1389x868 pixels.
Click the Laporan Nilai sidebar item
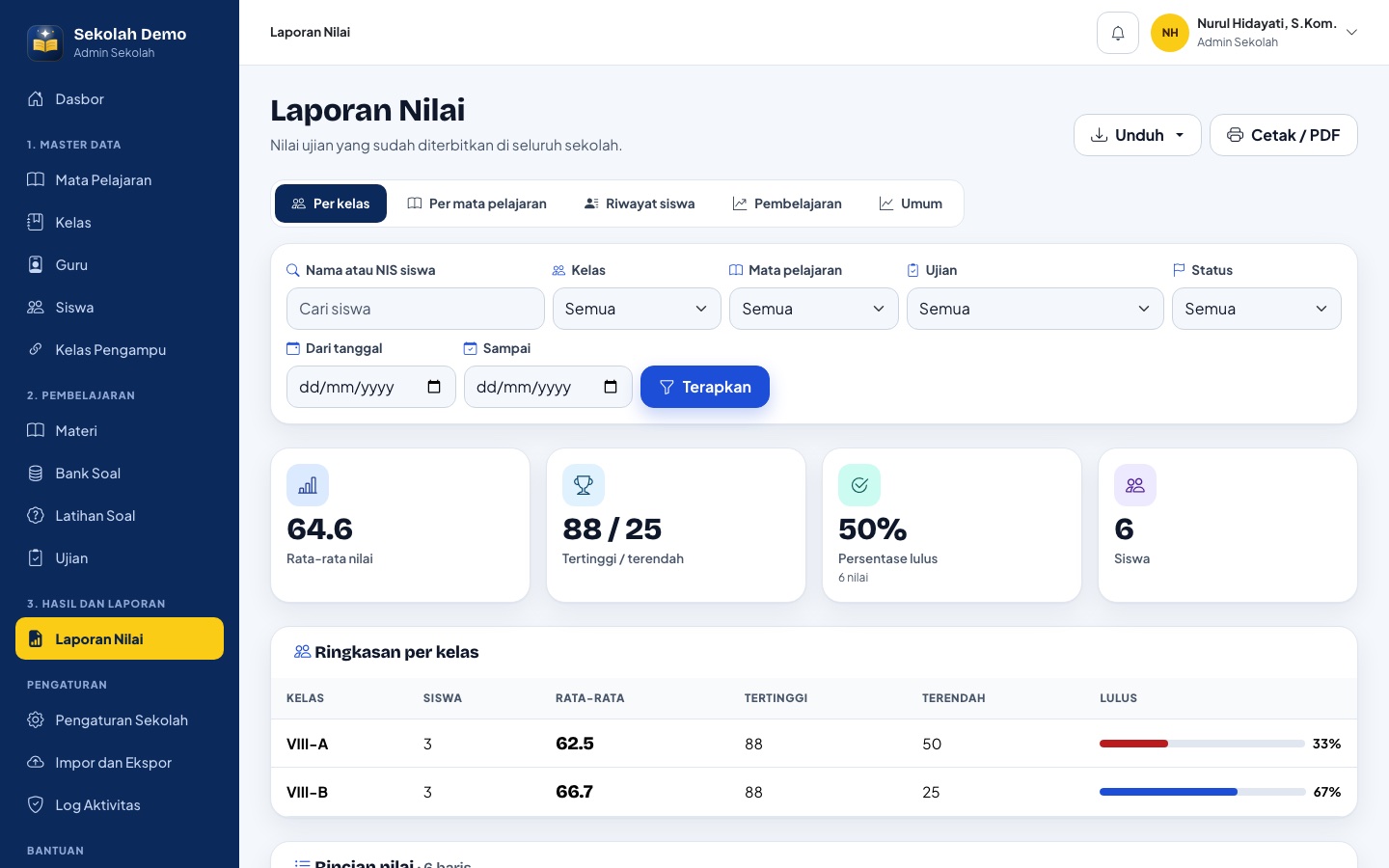[120, 638]
